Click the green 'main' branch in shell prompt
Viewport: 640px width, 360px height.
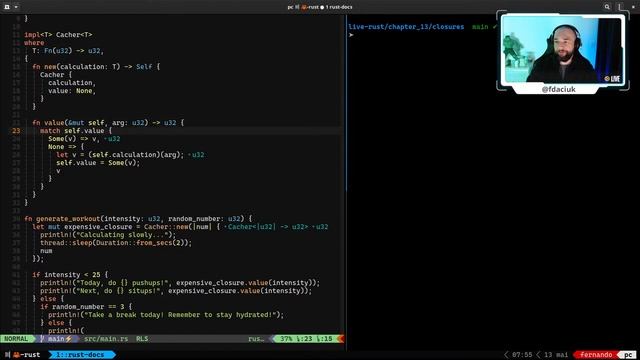tap(480, 27)
